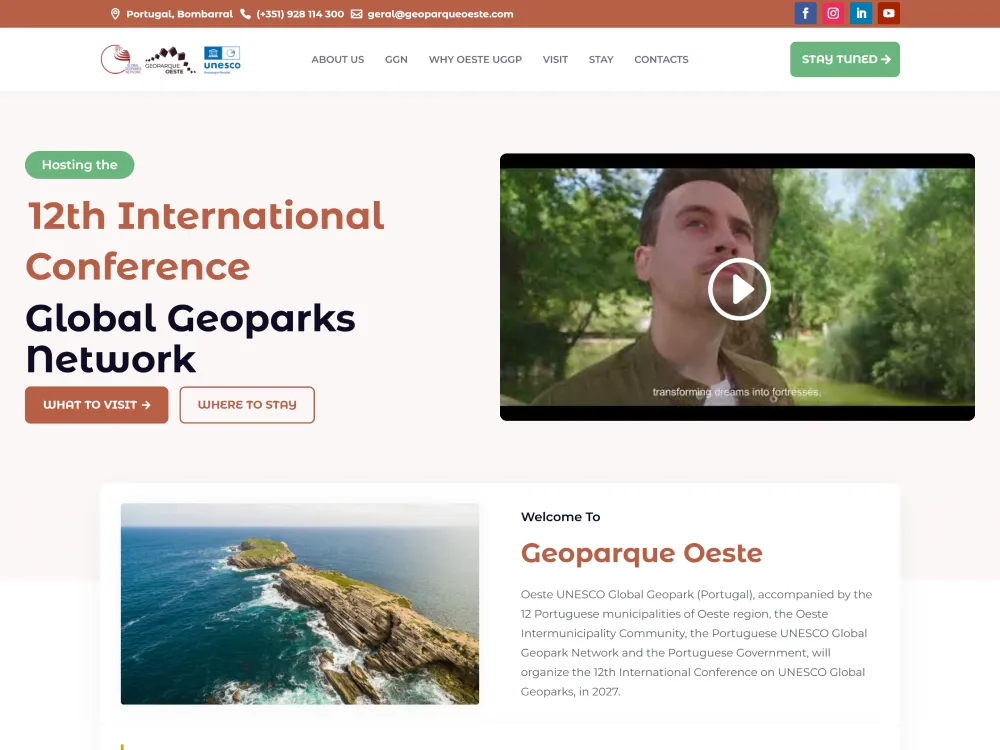The height and width of the screenshot is (750, 1000).
Task: Click the UNESCO logo in header
Action: [222, 60]
